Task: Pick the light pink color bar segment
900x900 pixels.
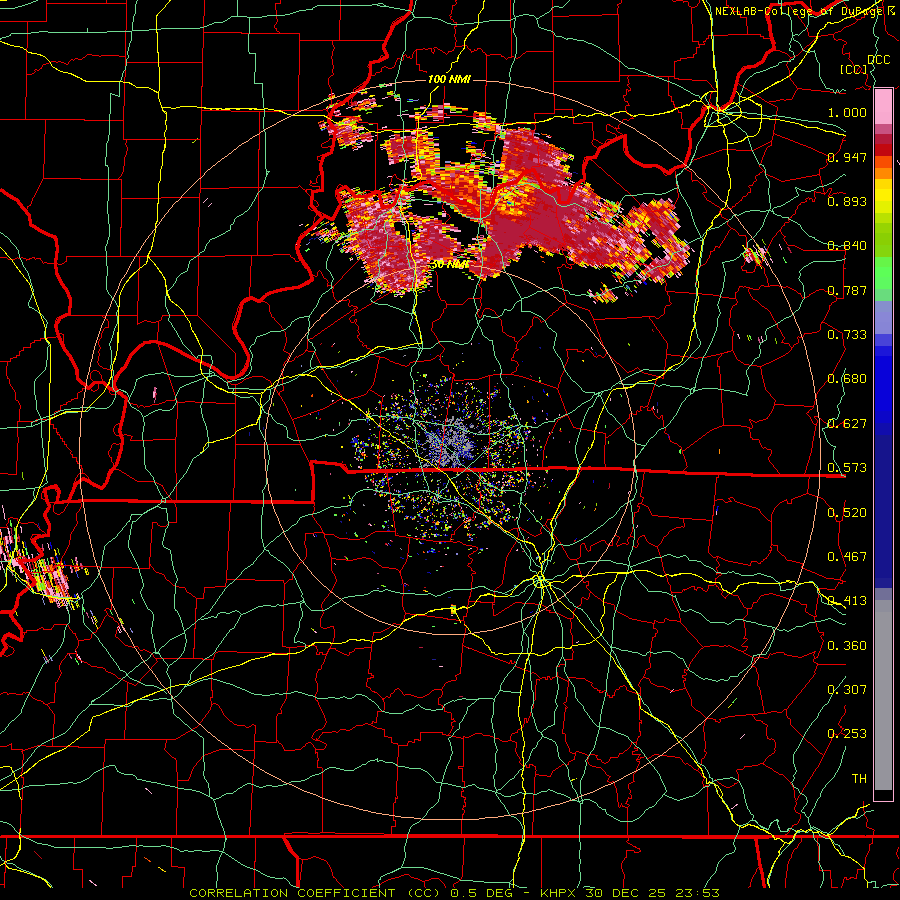Action: pos(883,106)
